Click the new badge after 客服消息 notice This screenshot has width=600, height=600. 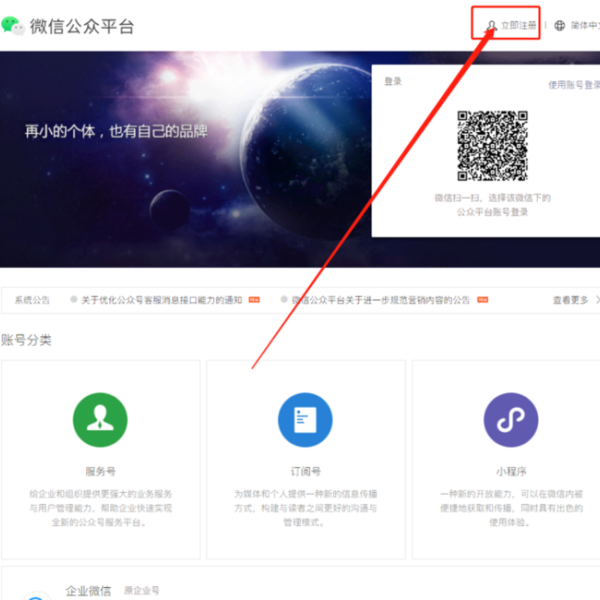(254, 300)
